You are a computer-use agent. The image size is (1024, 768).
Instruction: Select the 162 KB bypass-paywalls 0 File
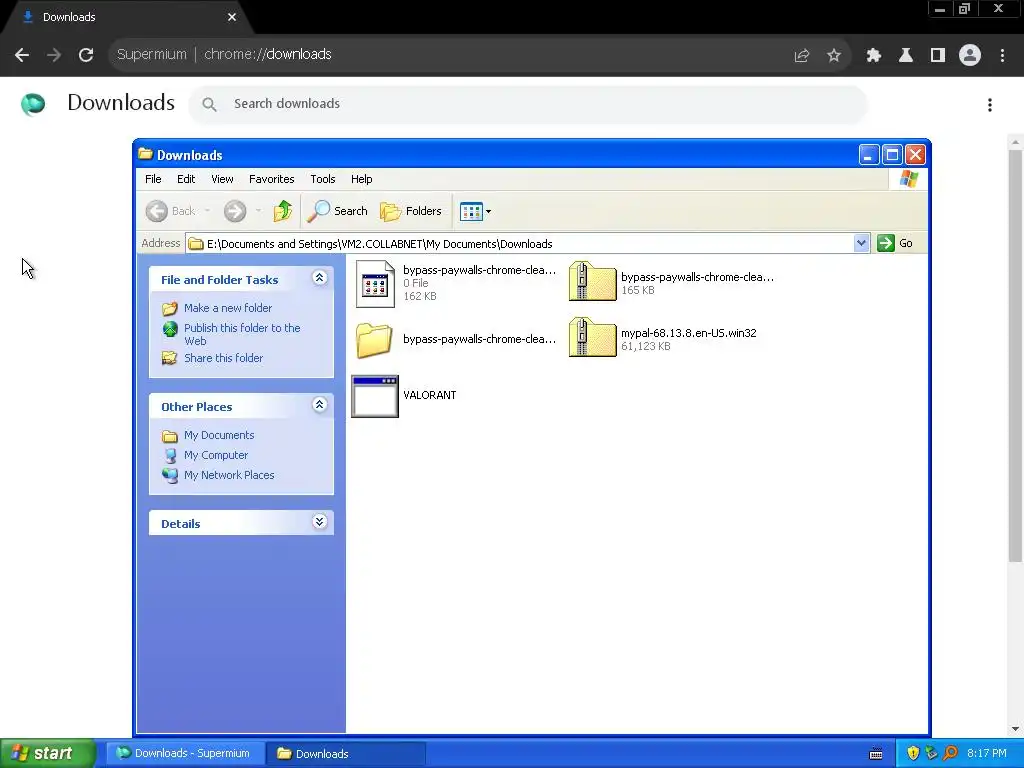(x=375, y=283)
